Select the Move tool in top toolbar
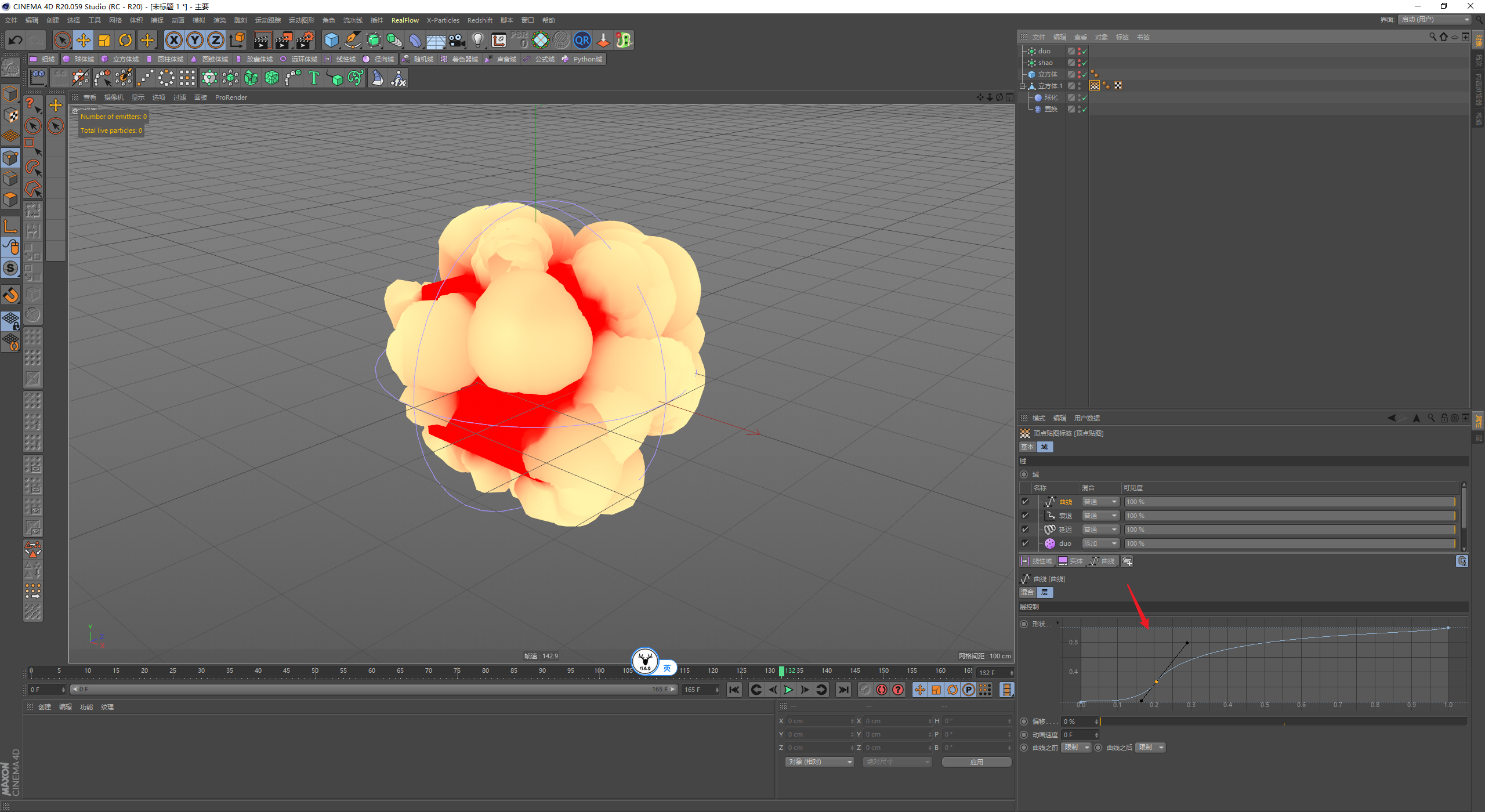 [x=84, y=40]
